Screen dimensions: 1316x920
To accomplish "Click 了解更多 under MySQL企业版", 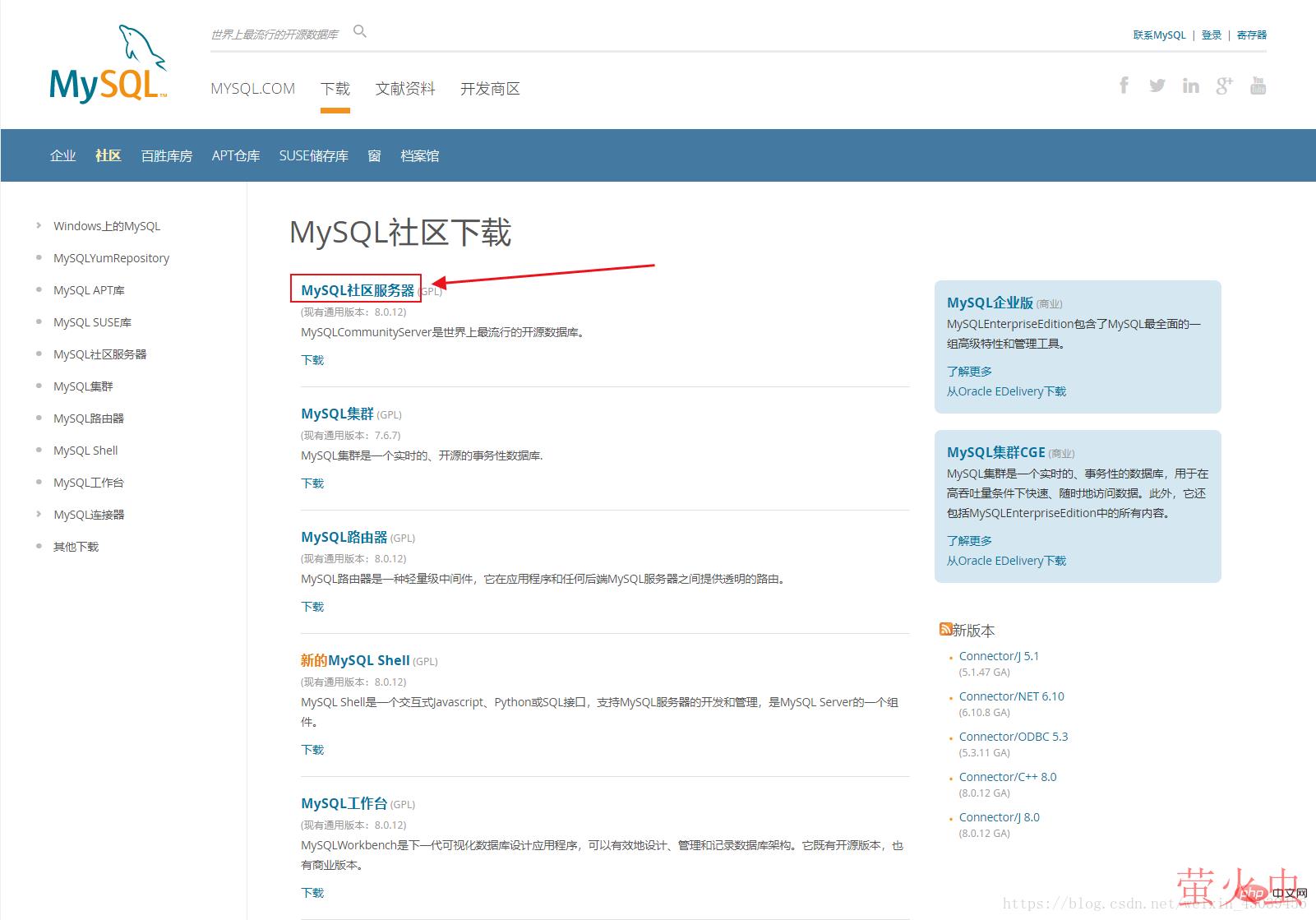I will pos(969,372).
